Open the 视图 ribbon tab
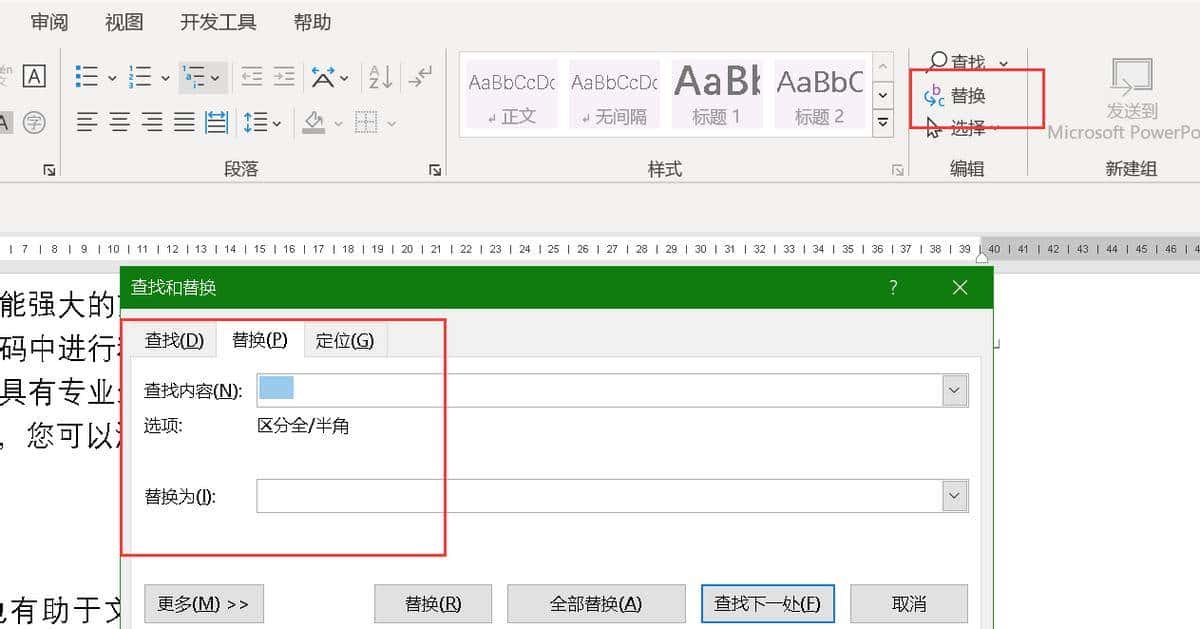This screenshot has height=629, width=1200. tap(122, 21)
